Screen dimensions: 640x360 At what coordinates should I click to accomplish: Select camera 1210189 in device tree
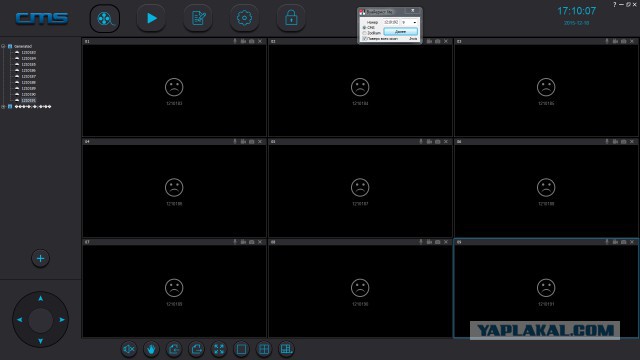tap(28, 89)
